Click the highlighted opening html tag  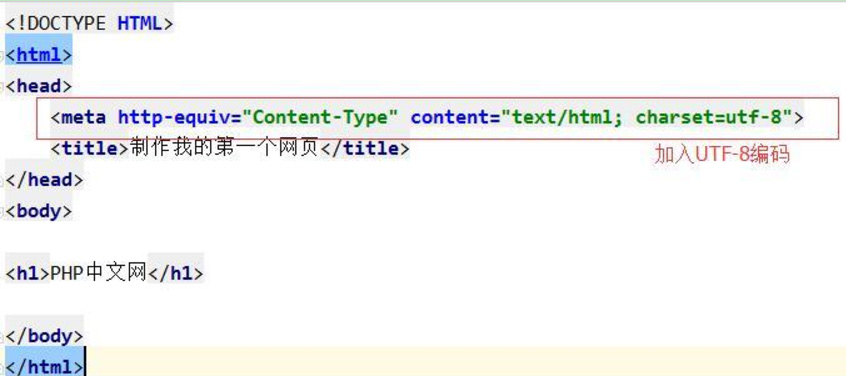point(39,55)
